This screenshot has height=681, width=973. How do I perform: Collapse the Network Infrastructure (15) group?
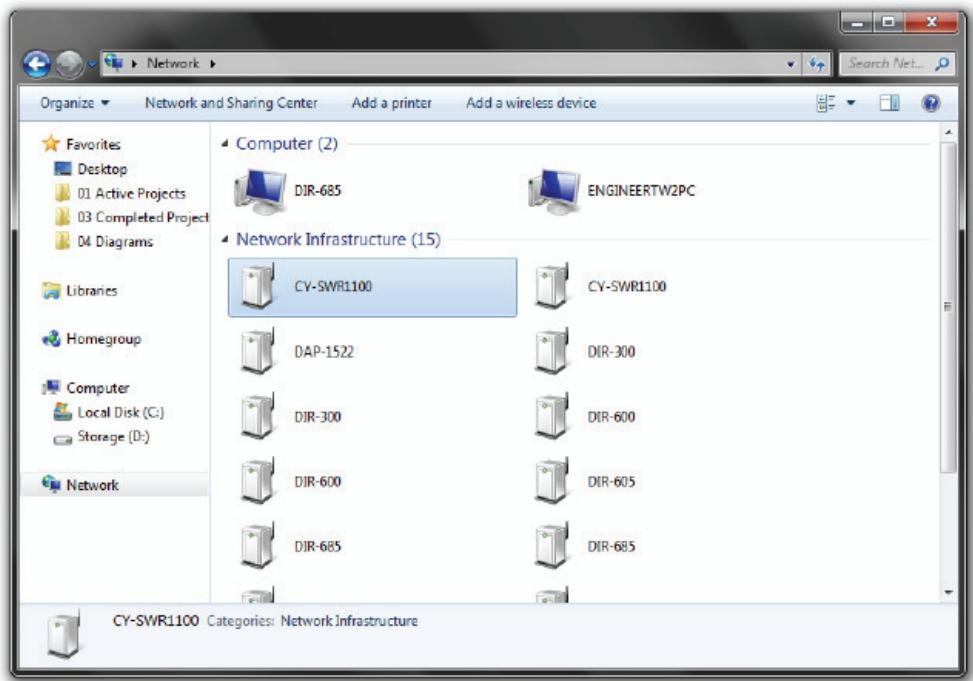(x=225, y=240)
